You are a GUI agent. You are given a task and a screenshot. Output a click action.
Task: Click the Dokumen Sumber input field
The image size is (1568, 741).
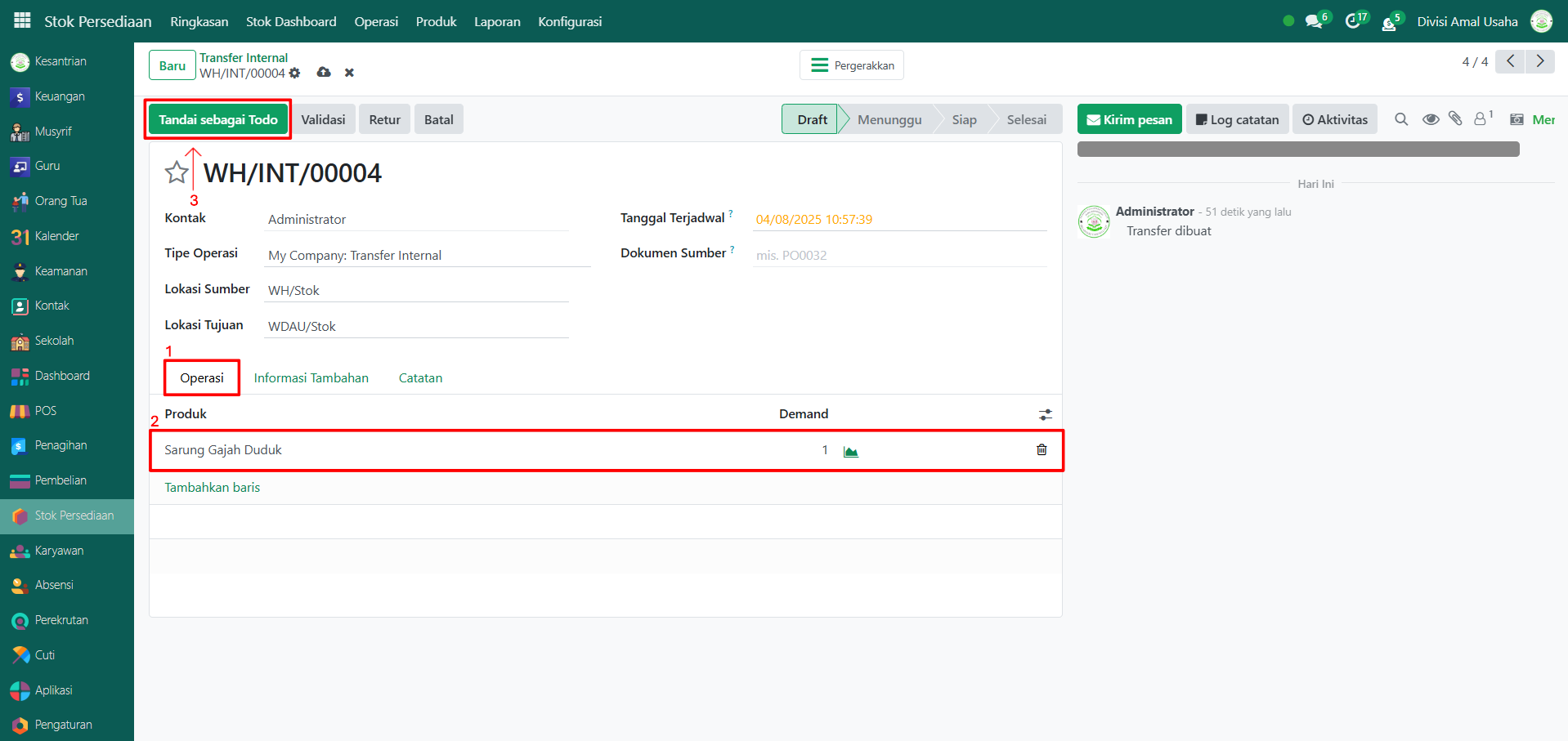(x=898, y=256)
